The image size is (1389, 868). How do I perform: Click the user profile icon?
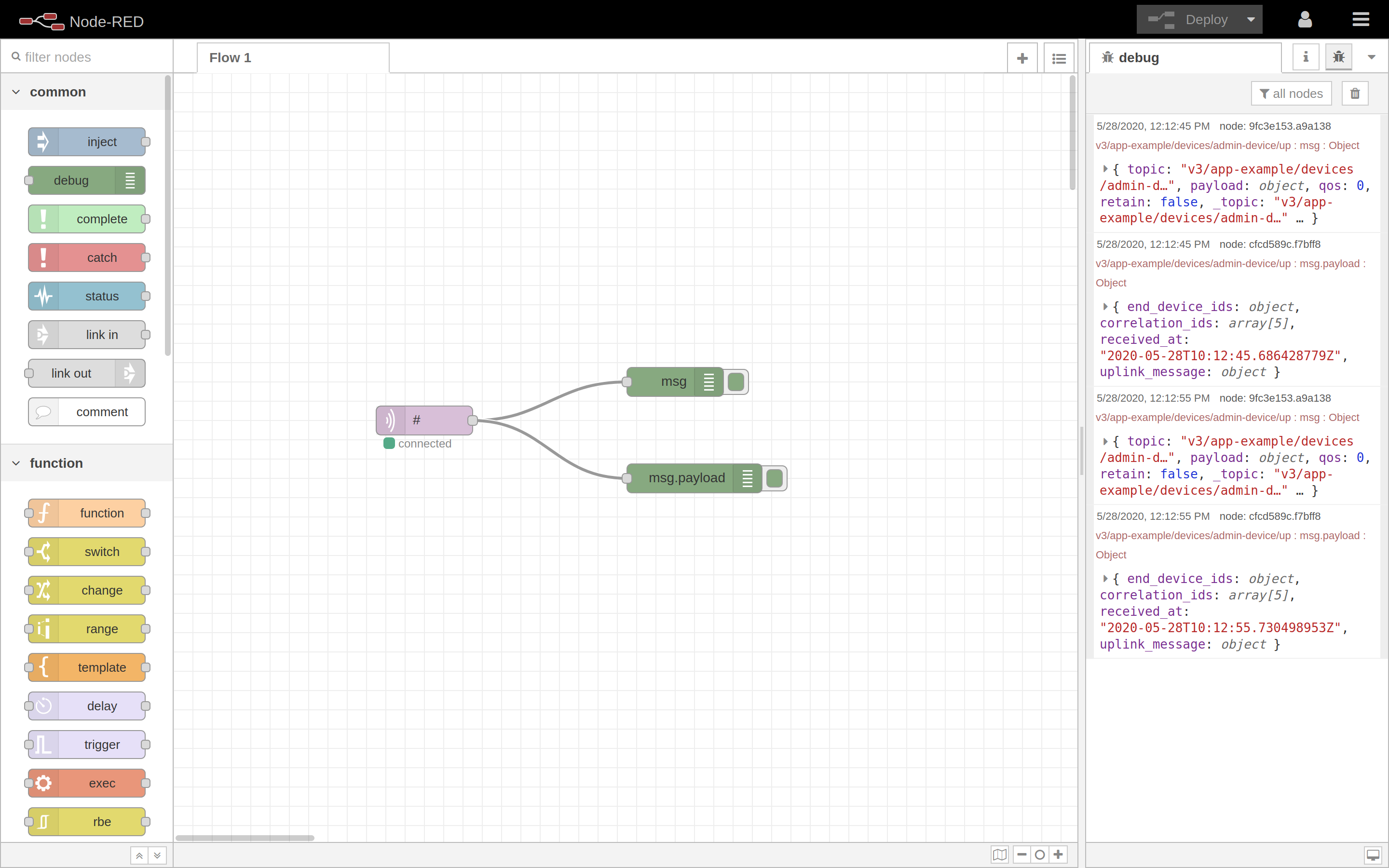tap(1305, 19)
